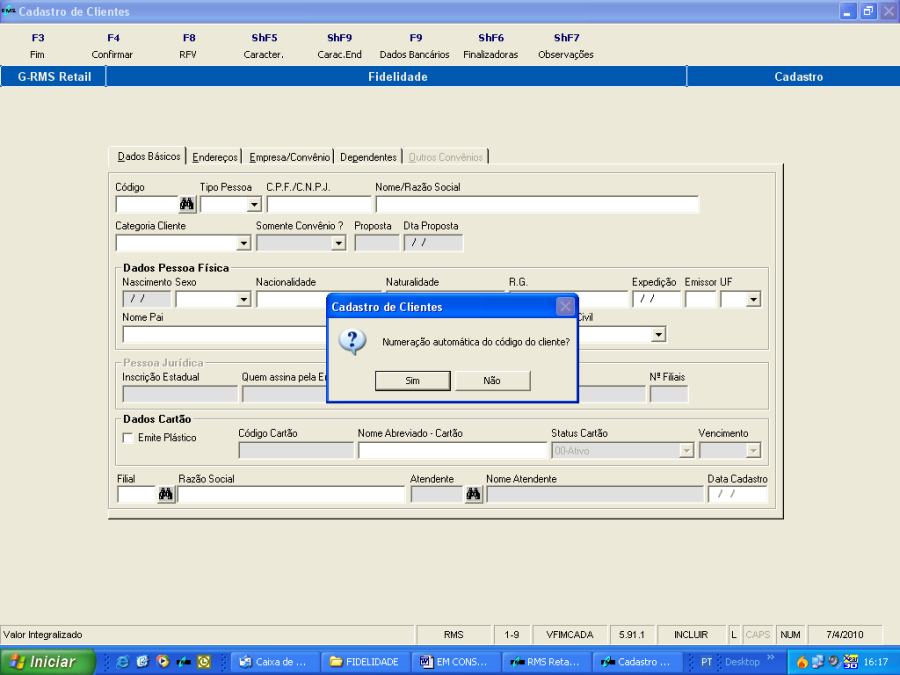Click Sim in the Cadastro de Clientes dialog
The height and width of the screenshot is (675, 900).
point(412,381)
